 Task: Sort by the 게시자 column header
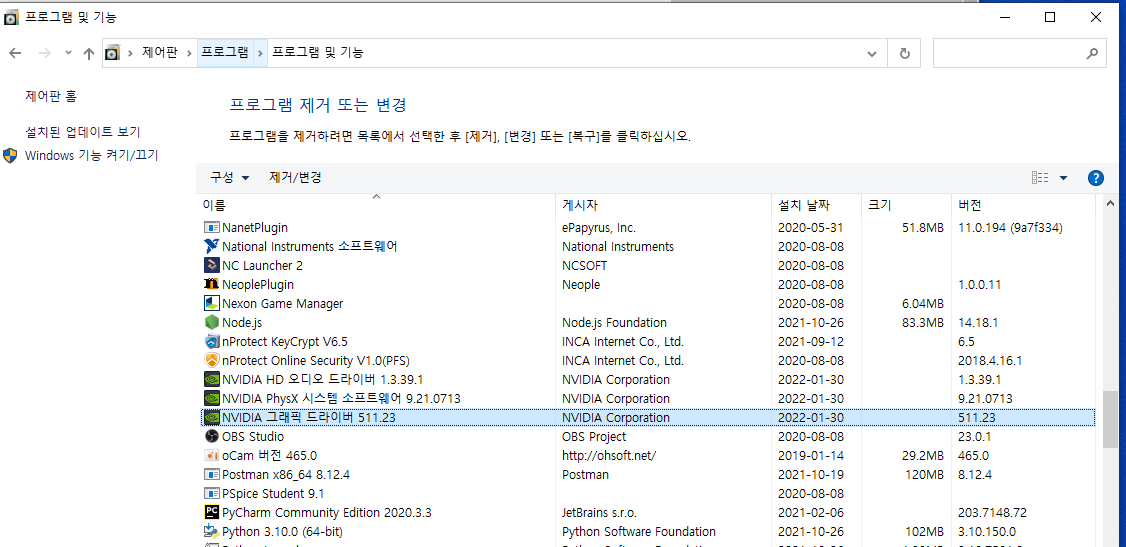664,205
